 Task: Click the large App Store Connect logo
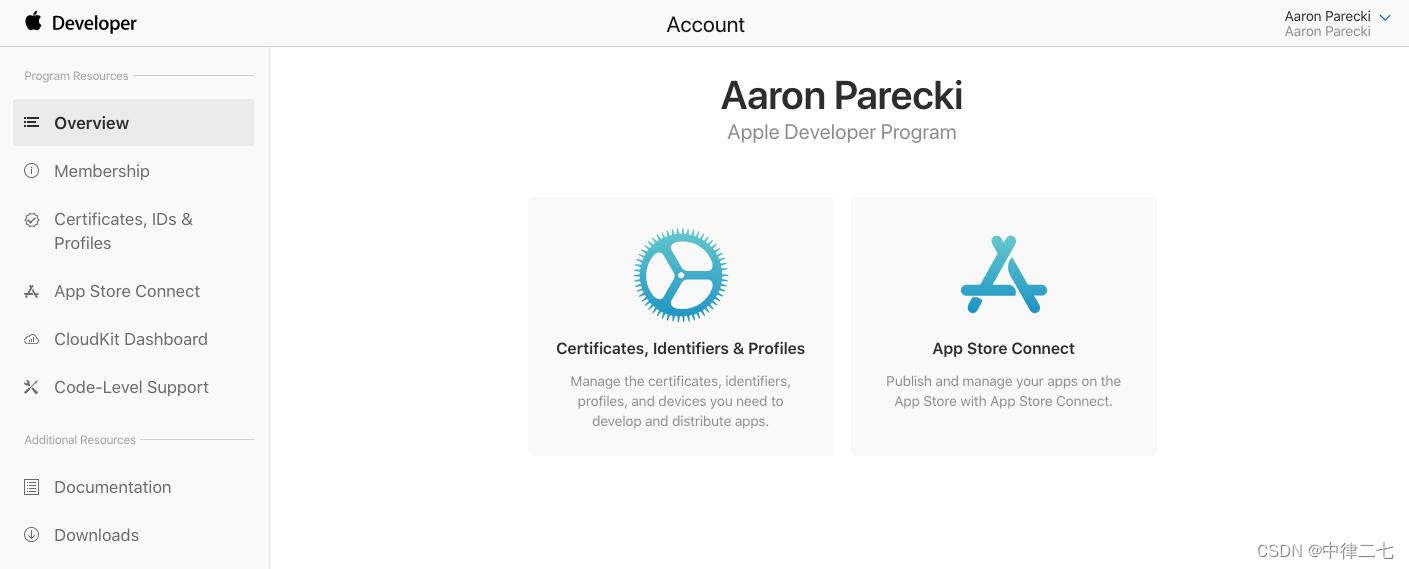(x=1004, y=274)
